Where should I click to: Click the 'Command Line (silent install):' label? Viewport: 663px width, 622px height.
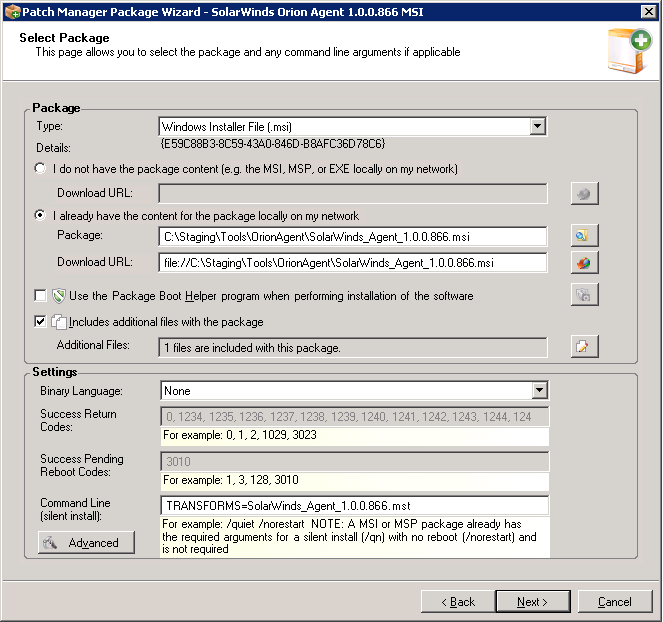(75, 509)
